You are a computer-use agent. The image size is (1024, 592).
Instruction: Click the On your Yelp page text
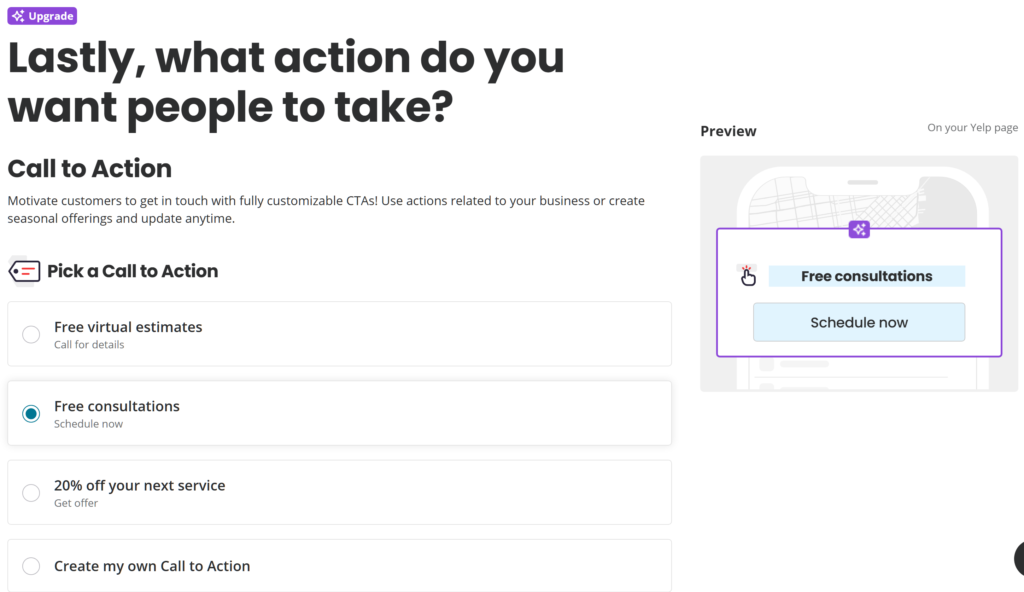point(972,128)
